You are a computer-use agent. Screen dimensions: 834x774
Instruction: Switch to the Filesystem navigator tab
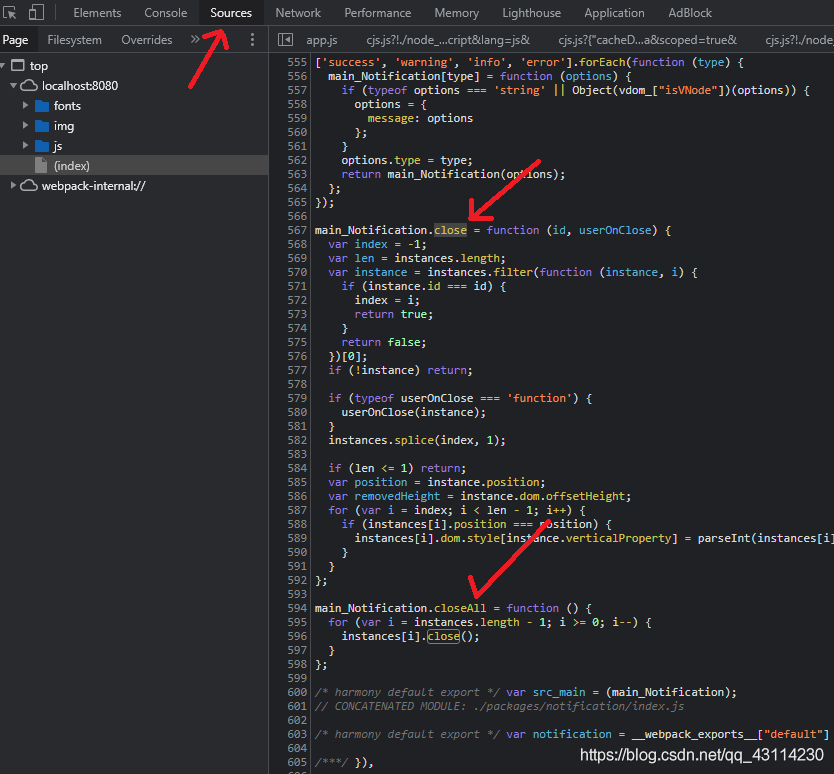(74, 40)
